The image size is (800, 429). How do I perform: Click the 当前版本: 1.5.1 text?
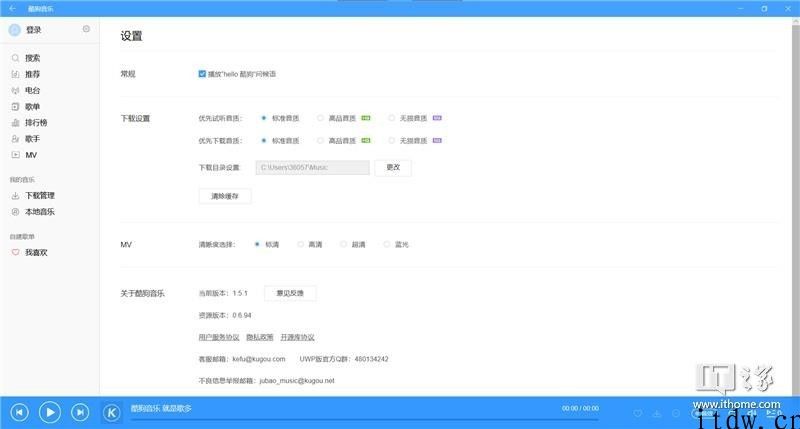tap(223, 293)
